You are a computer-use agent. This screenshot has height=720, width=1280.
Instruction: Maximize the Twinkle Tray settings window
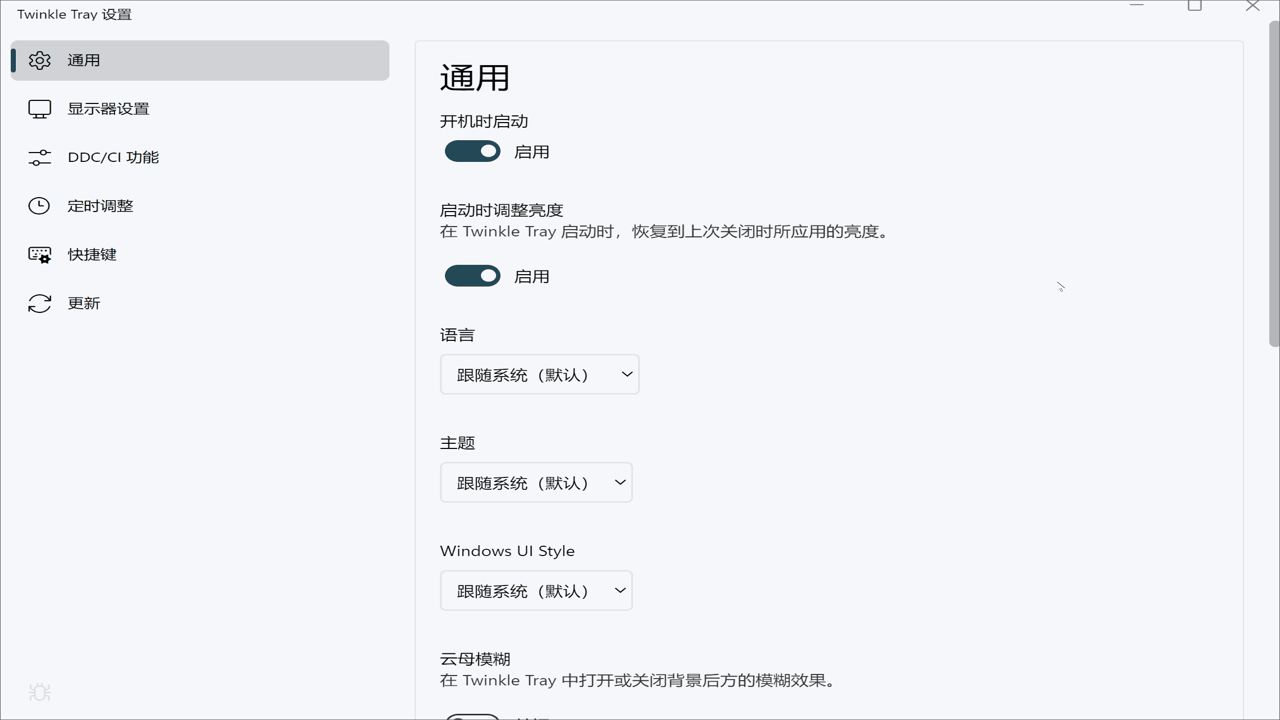[1194, 6]
